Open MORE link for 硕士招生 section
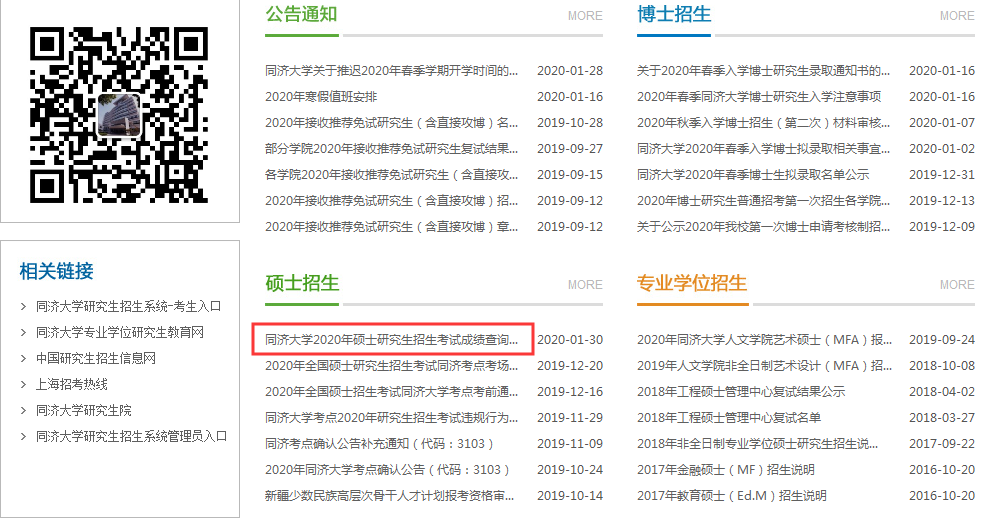1001x520 pixels. (585, 285)
